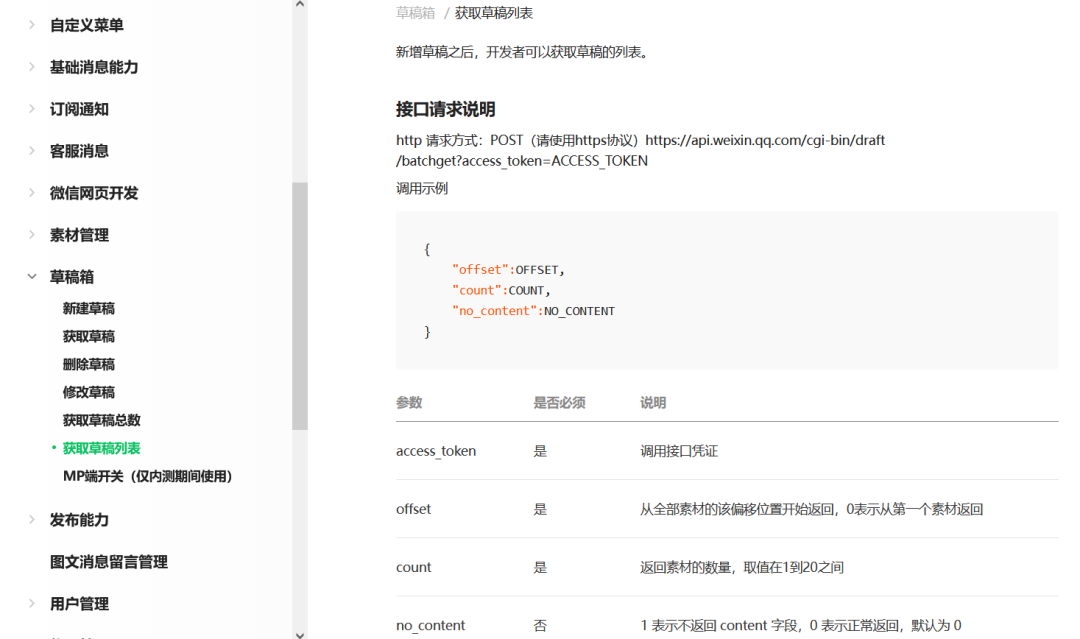This screenshot has width=1080, height=639.
Task: Click the 调用接口凭证 description cell
Action: tap(679, 451)
